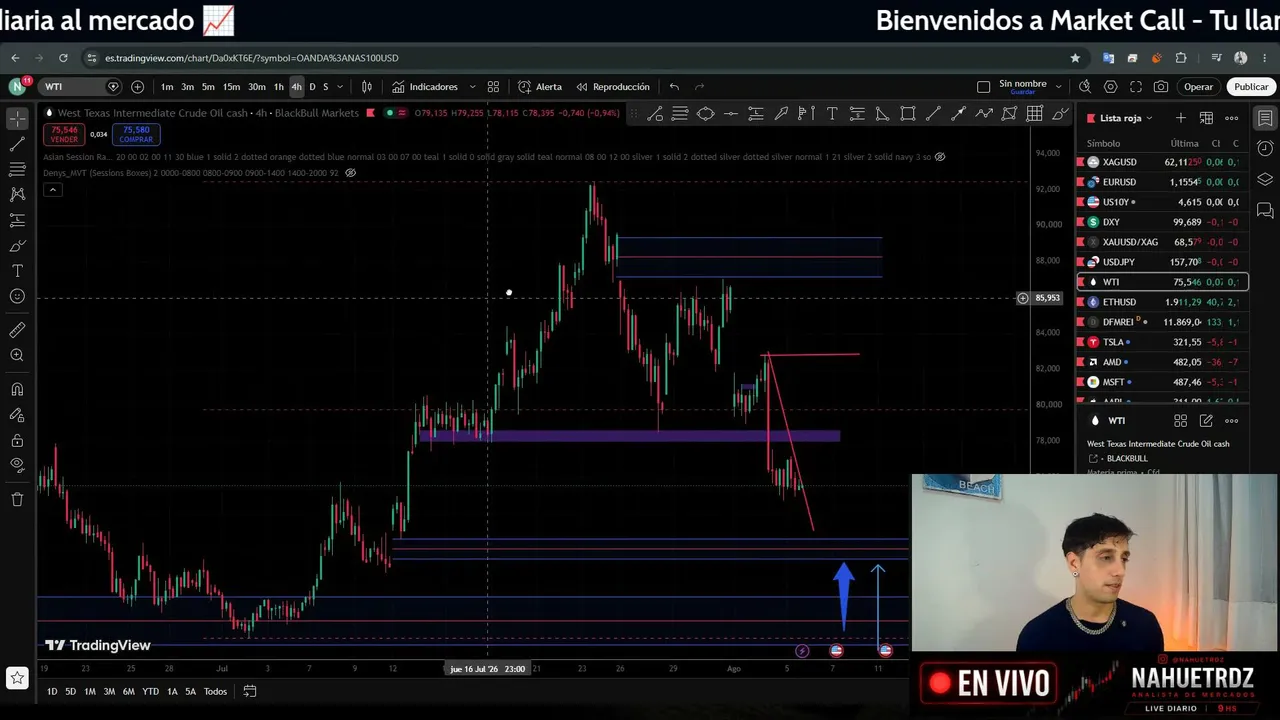Viewport: 1280px width, 720px height.
Task: Add symbol to compare with plus button
Action: point(137,87)
